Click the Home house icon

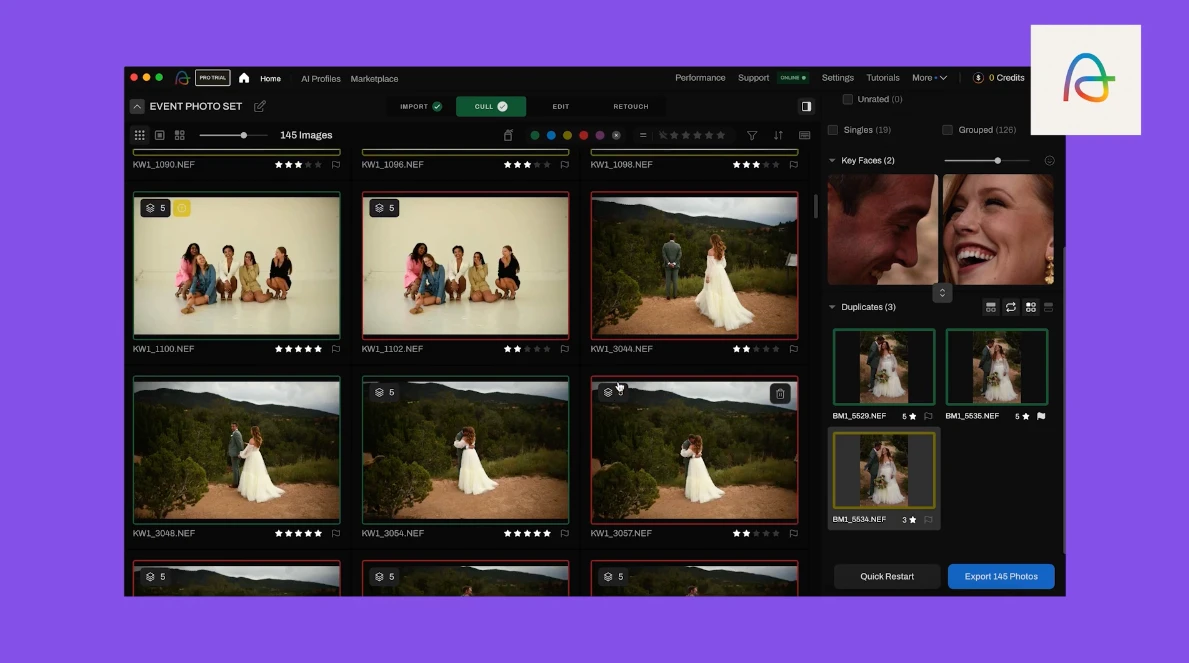coord(244,78)
